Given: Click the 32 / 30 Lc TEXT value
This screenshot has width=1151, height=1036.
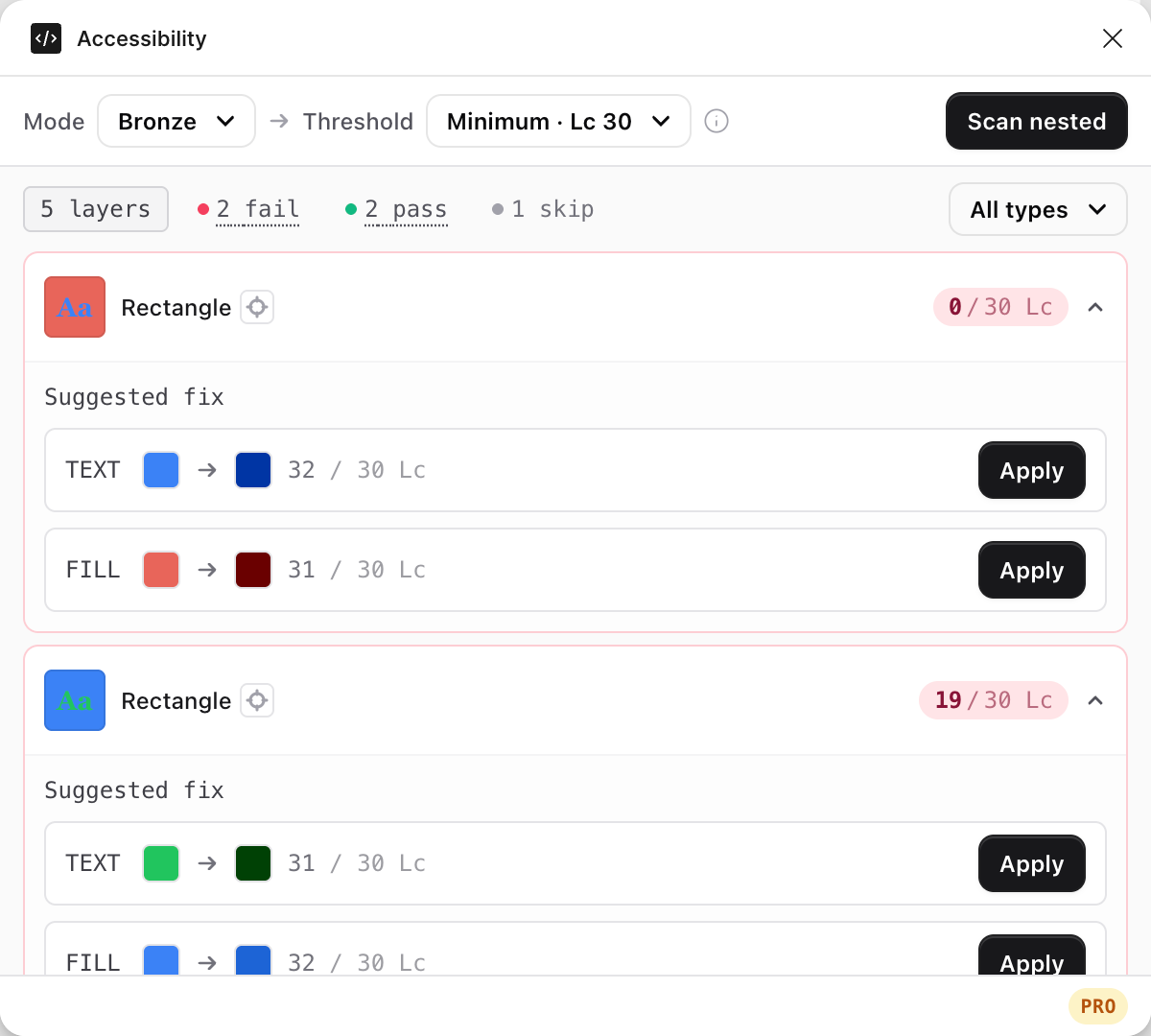Looking at the screenshot, I should (357, 470).
